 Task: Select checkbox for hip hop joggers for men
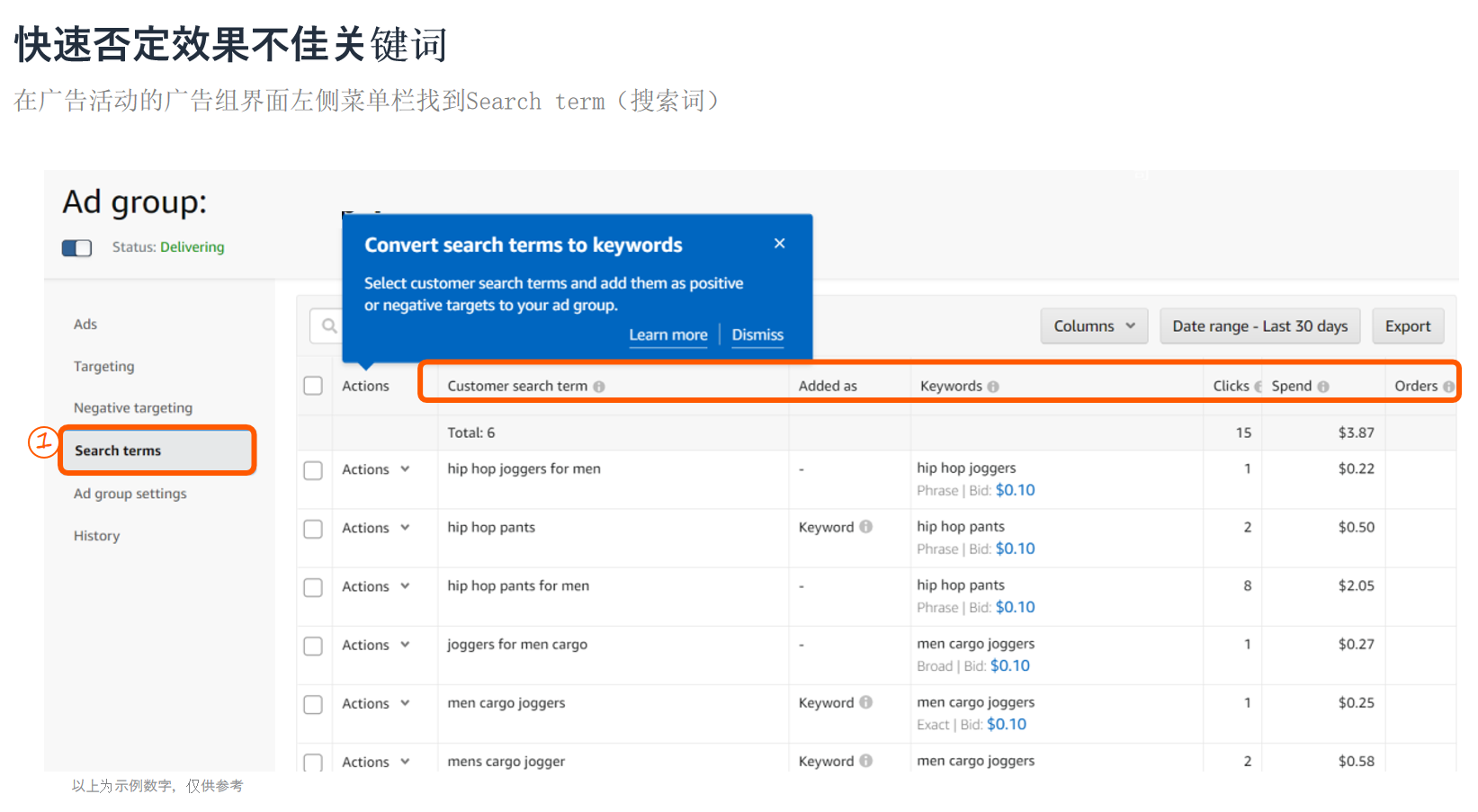click(313, 470)
